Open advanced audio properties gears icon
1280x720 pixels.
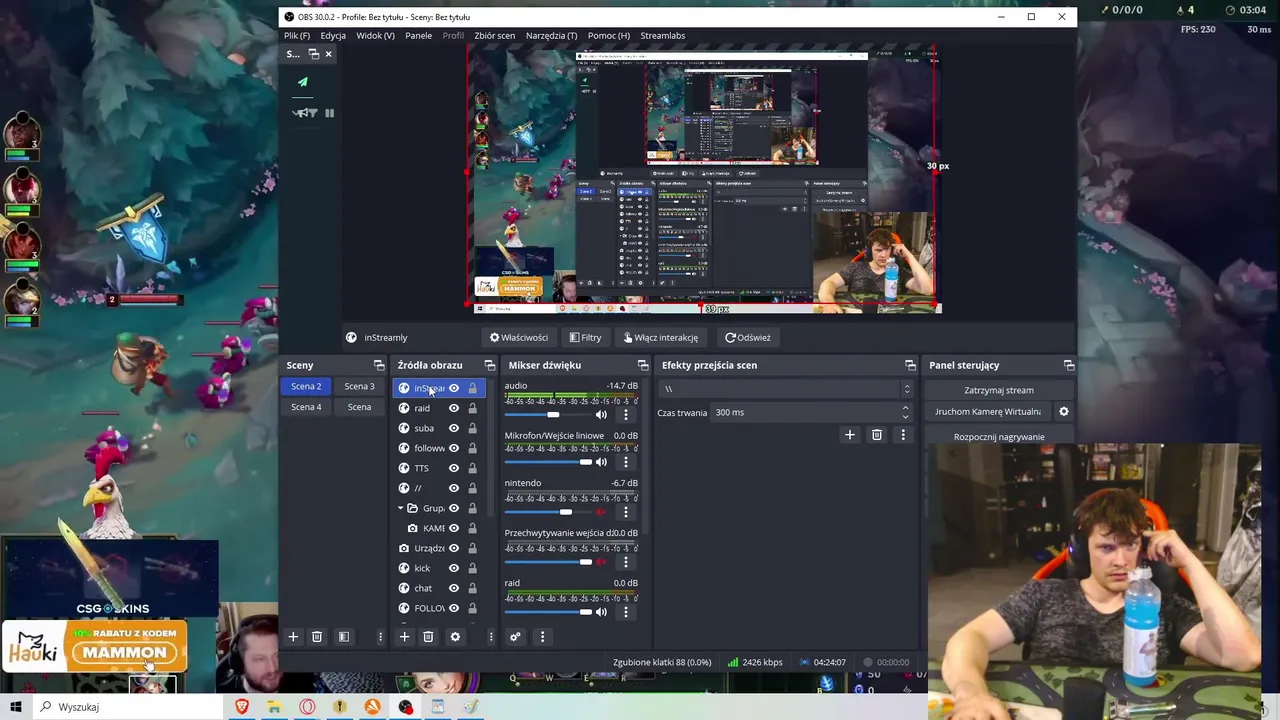pos(515,637)
